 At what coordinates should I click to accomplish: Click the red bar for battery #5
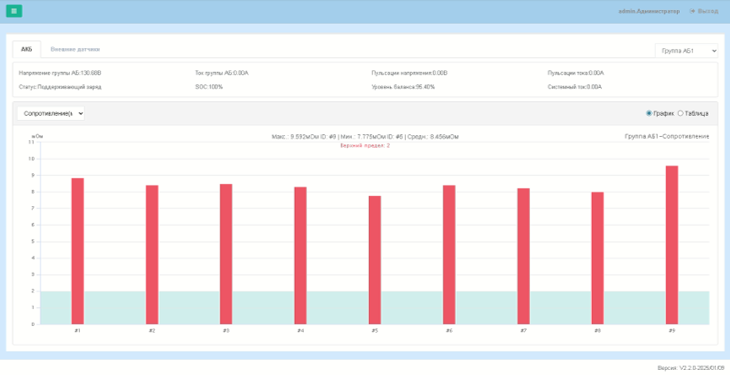375,260
